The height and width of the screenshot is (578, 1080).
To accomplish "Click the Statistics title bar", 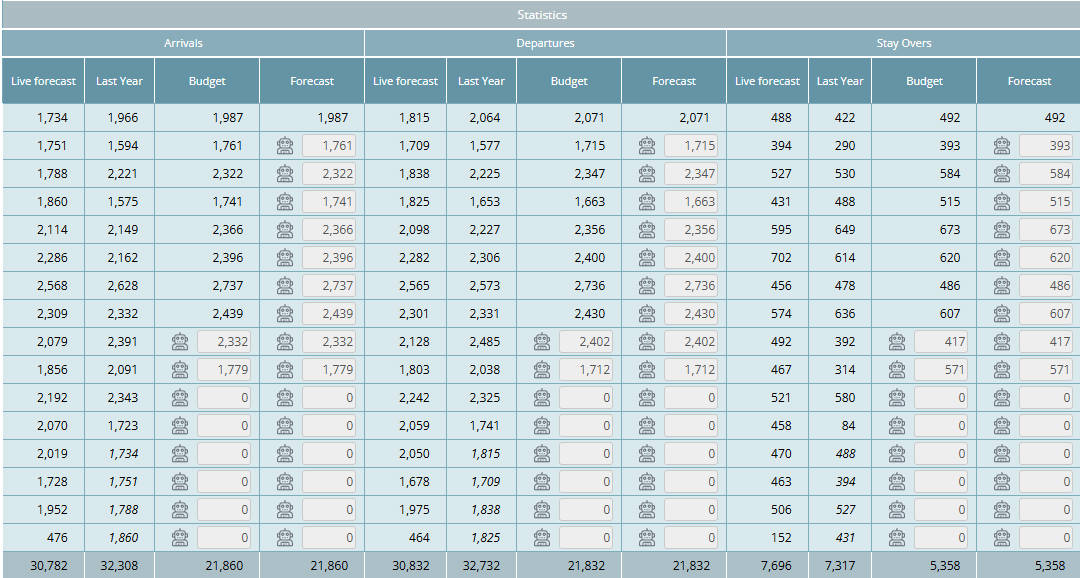I will pos(541,15).
